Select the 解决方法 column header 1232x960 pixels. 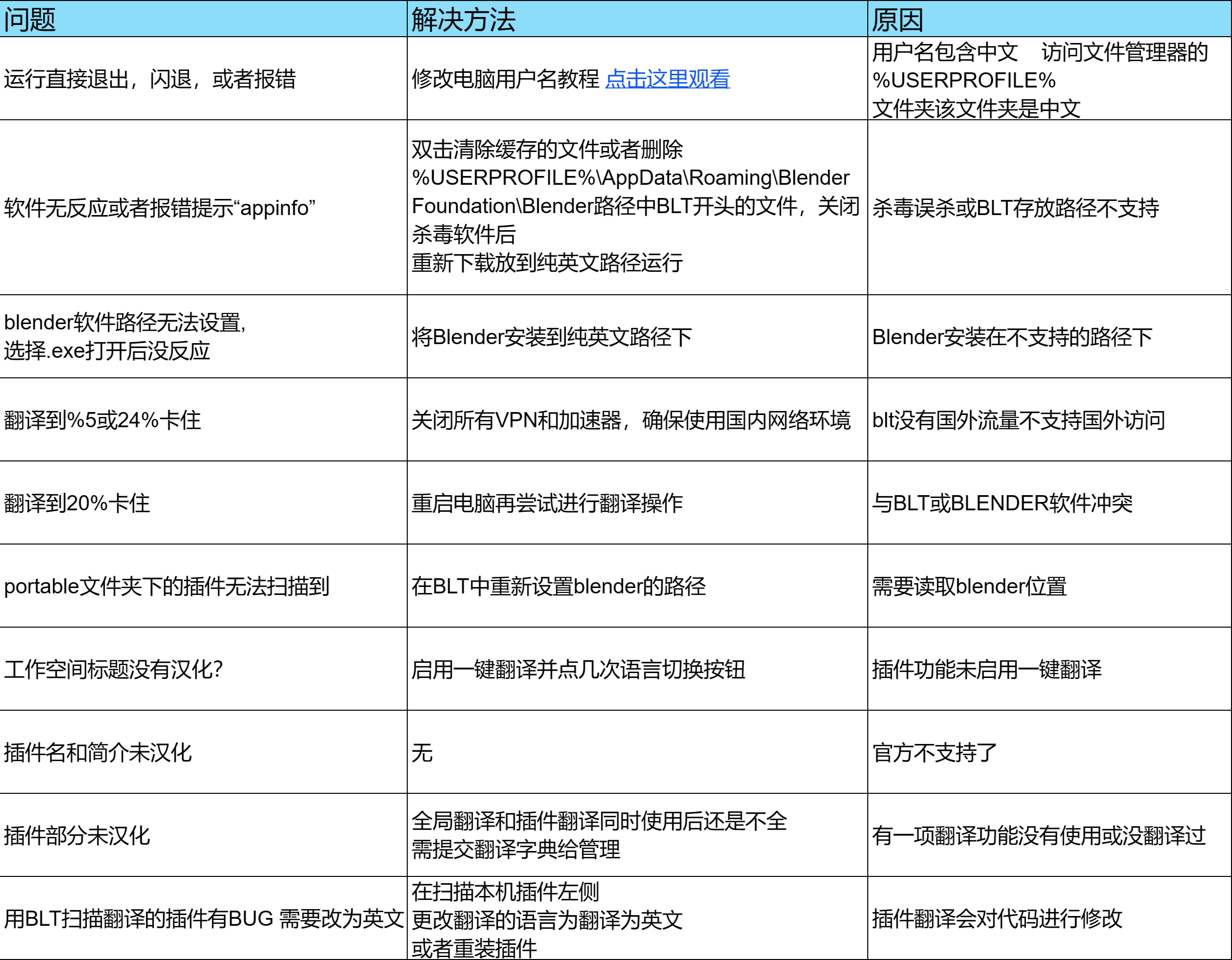tap(637, 19)
